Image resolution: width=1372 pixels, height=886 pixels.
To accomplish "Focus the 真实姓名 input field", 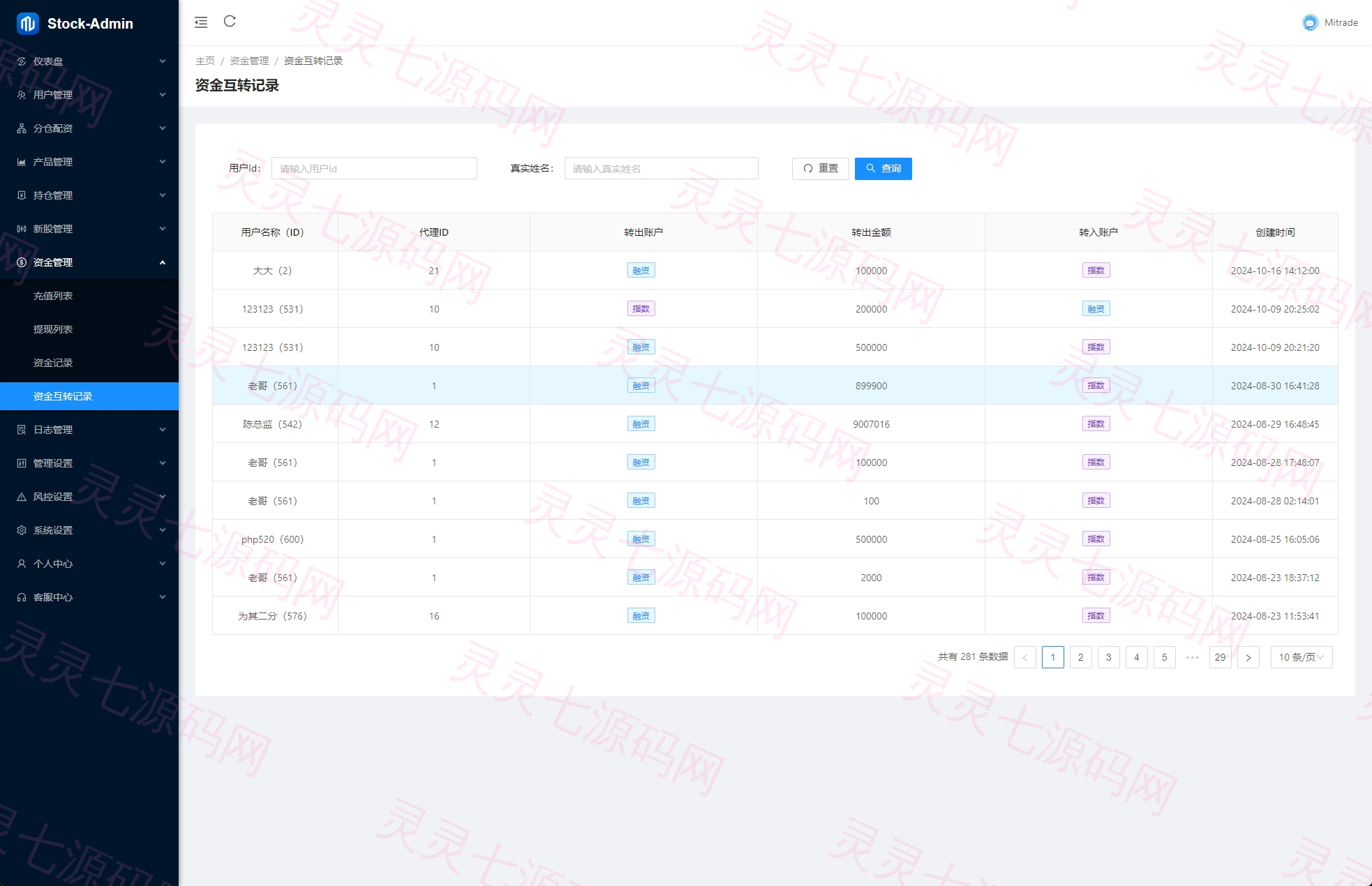I will click(x=662, y=168).
